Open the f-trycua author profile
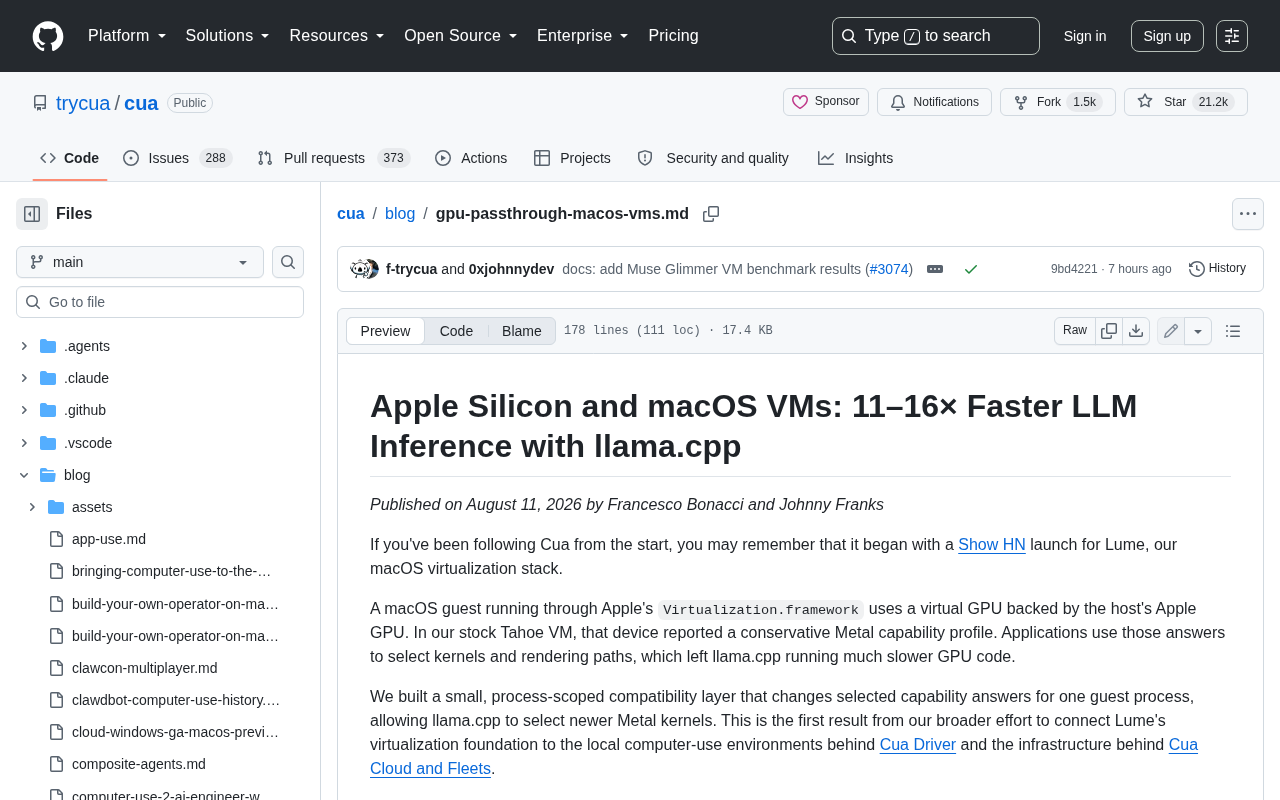This screenshot has width=1280, height=800. tap(412, 269)
